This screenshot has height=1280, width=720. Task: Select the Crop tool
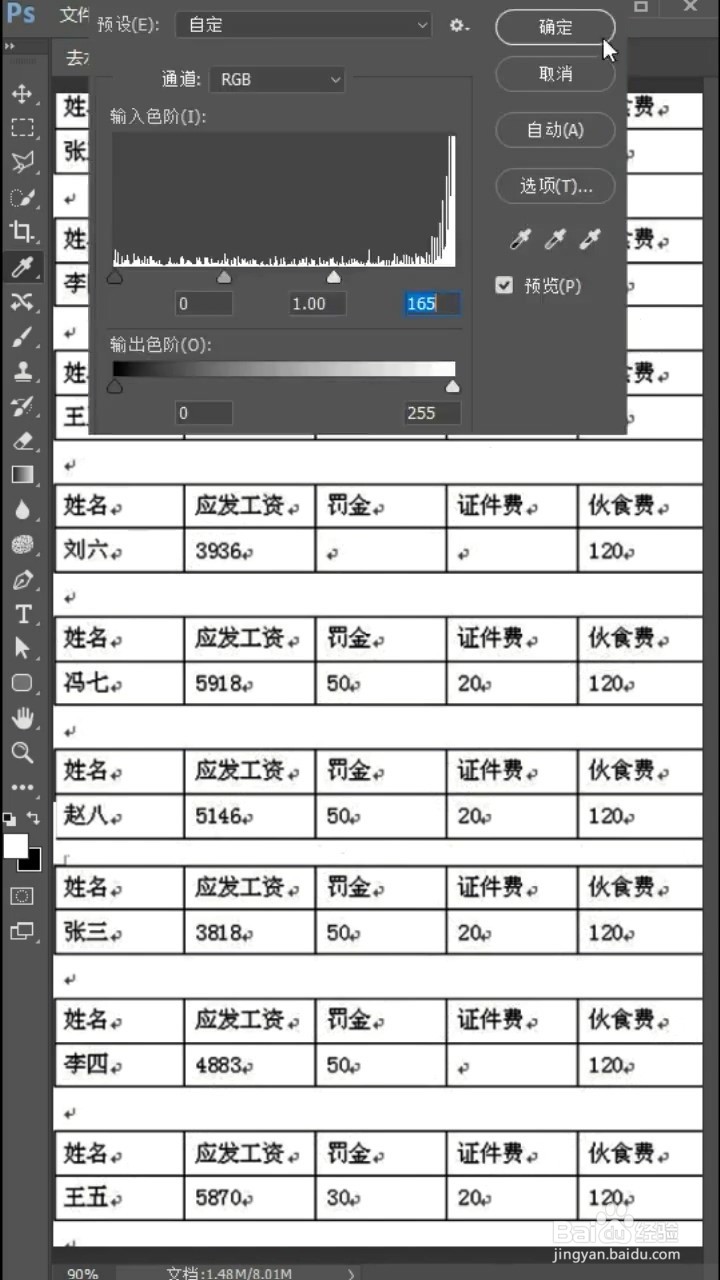(x=22, y=231)
